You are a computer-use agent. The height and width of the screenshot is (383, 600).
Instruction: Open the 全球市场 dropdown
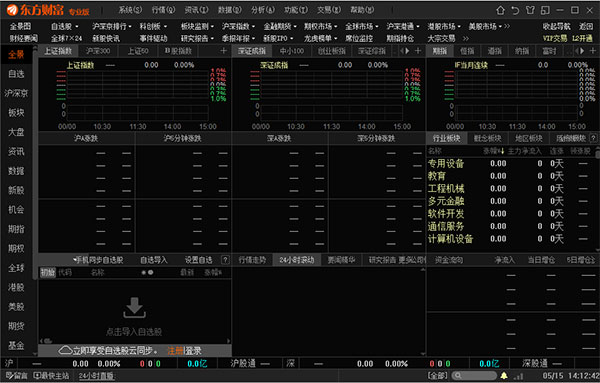pos(362,26)
